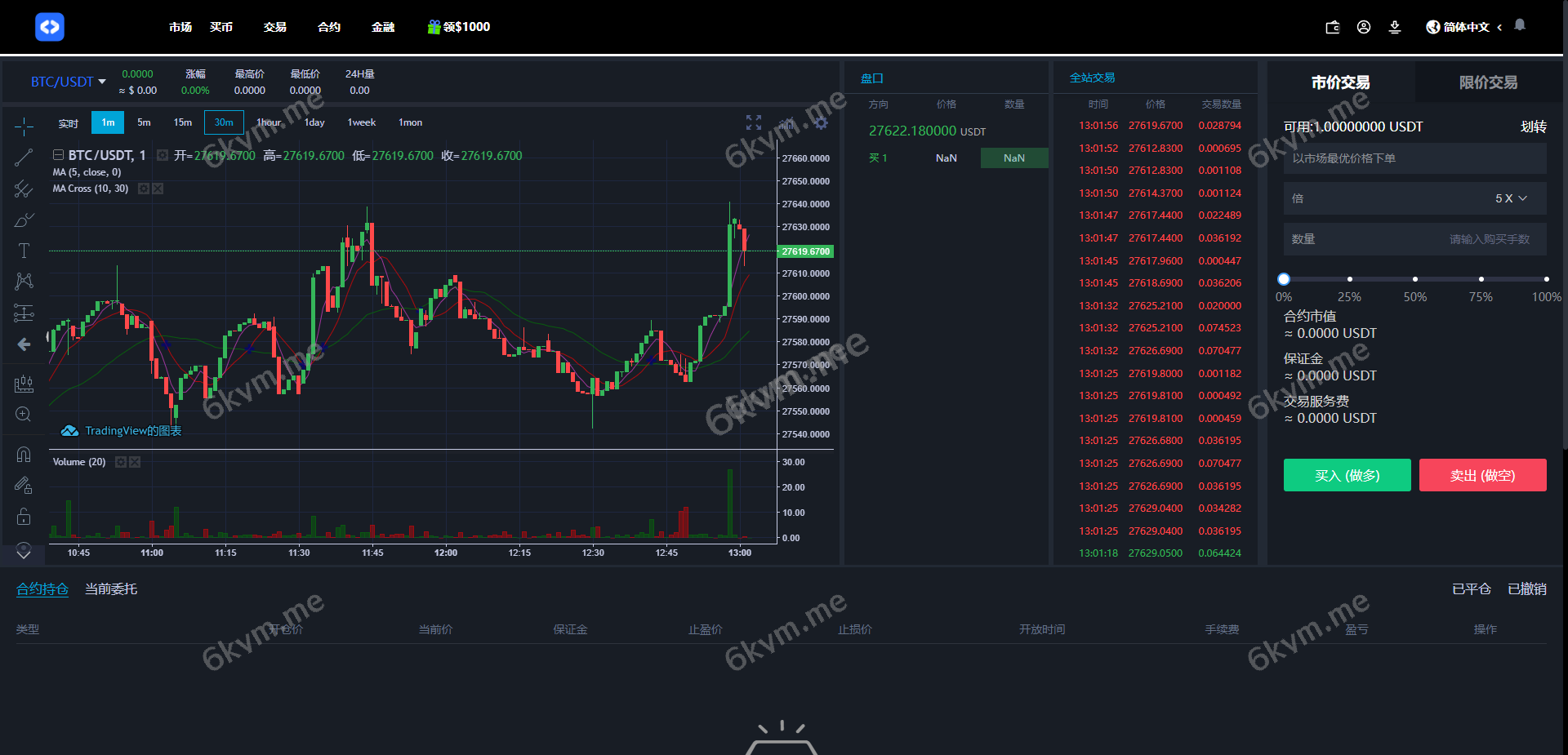
Task: Open the wallet icon in the header
Action: pyautogui.click(x=1332, y=27)
